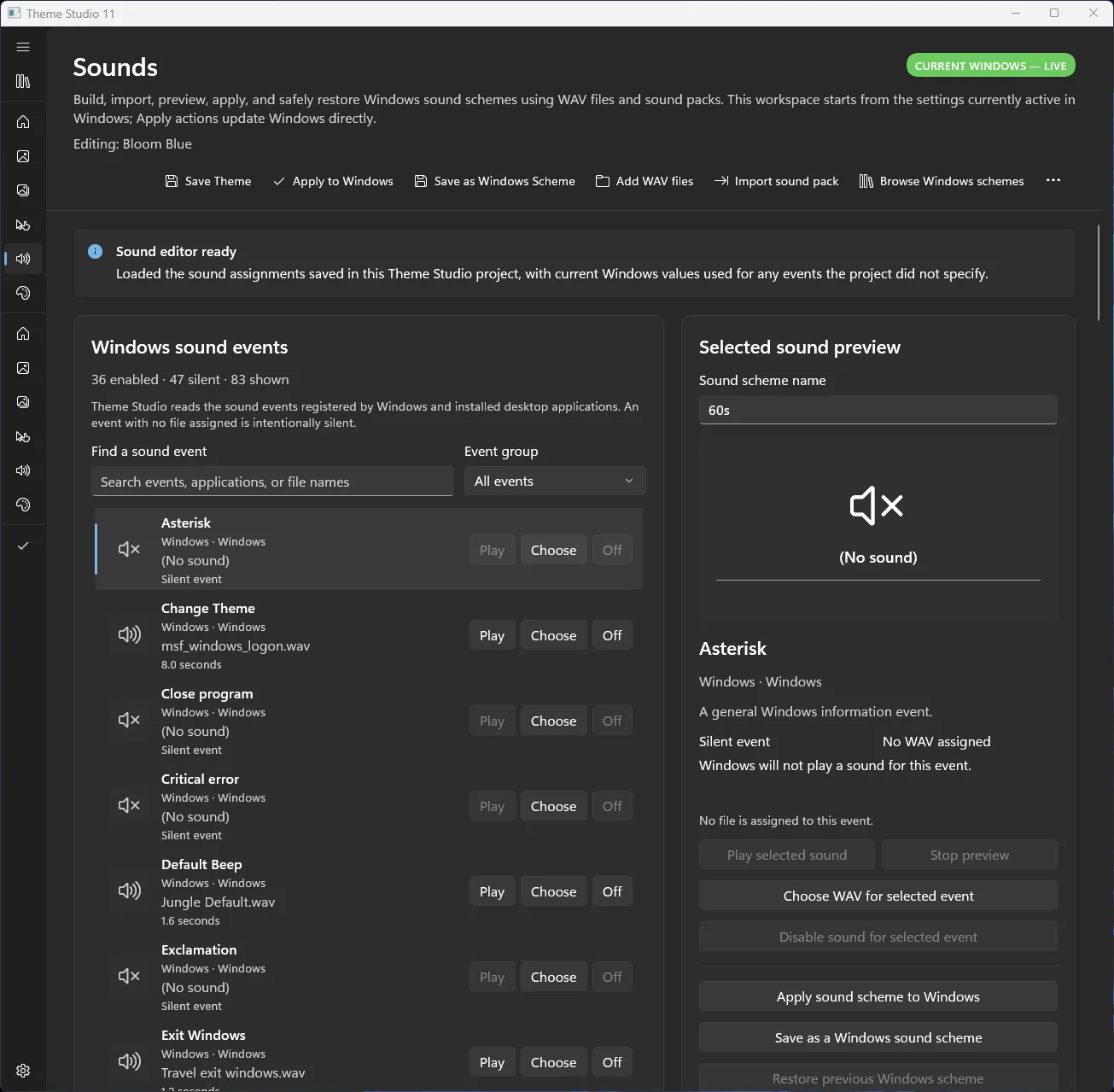This screenshot has height=1092, width=1114.
Task: Click the muted speaker icon for Exclamation
Action: coord(129,976)
